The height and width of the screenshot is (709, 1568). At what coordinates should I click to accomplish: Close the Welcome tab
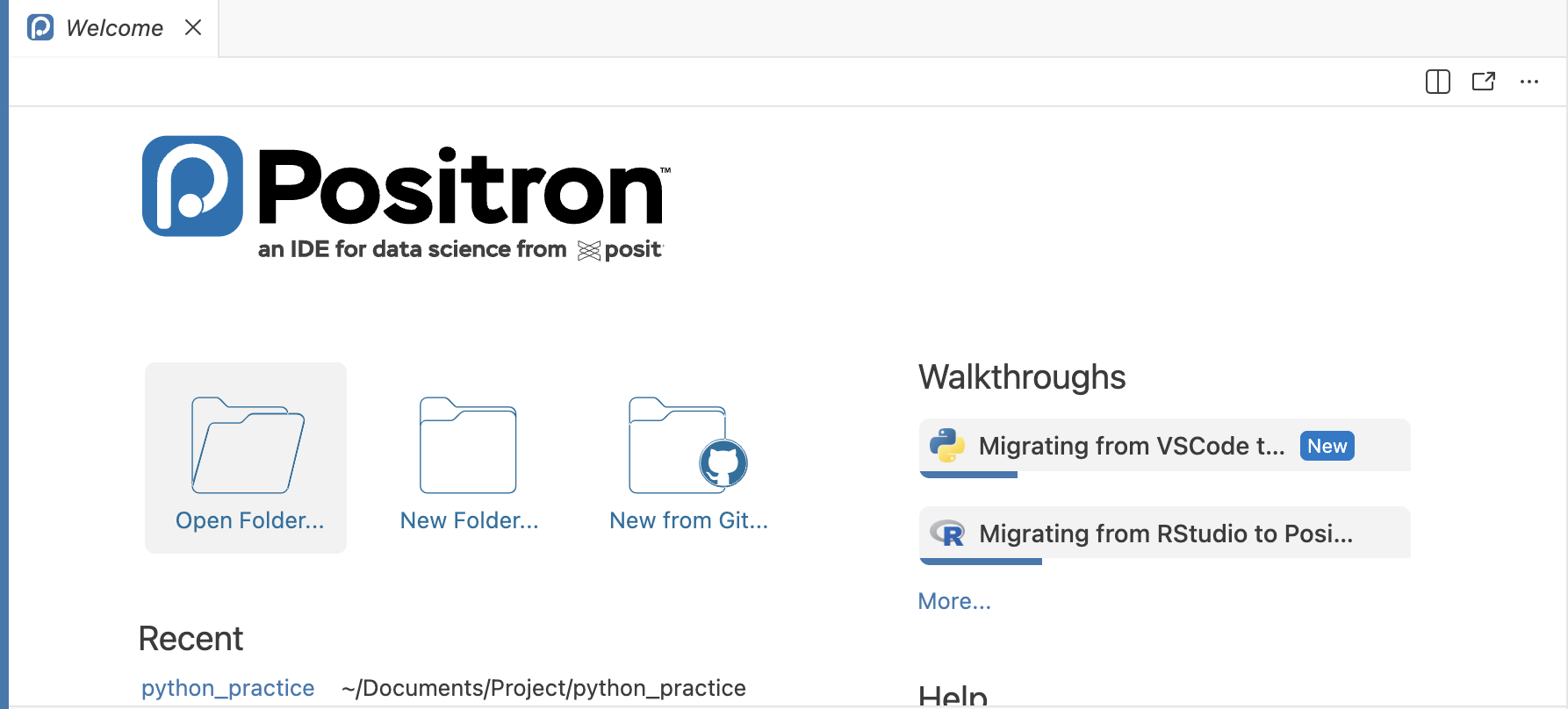pos(193,28)
